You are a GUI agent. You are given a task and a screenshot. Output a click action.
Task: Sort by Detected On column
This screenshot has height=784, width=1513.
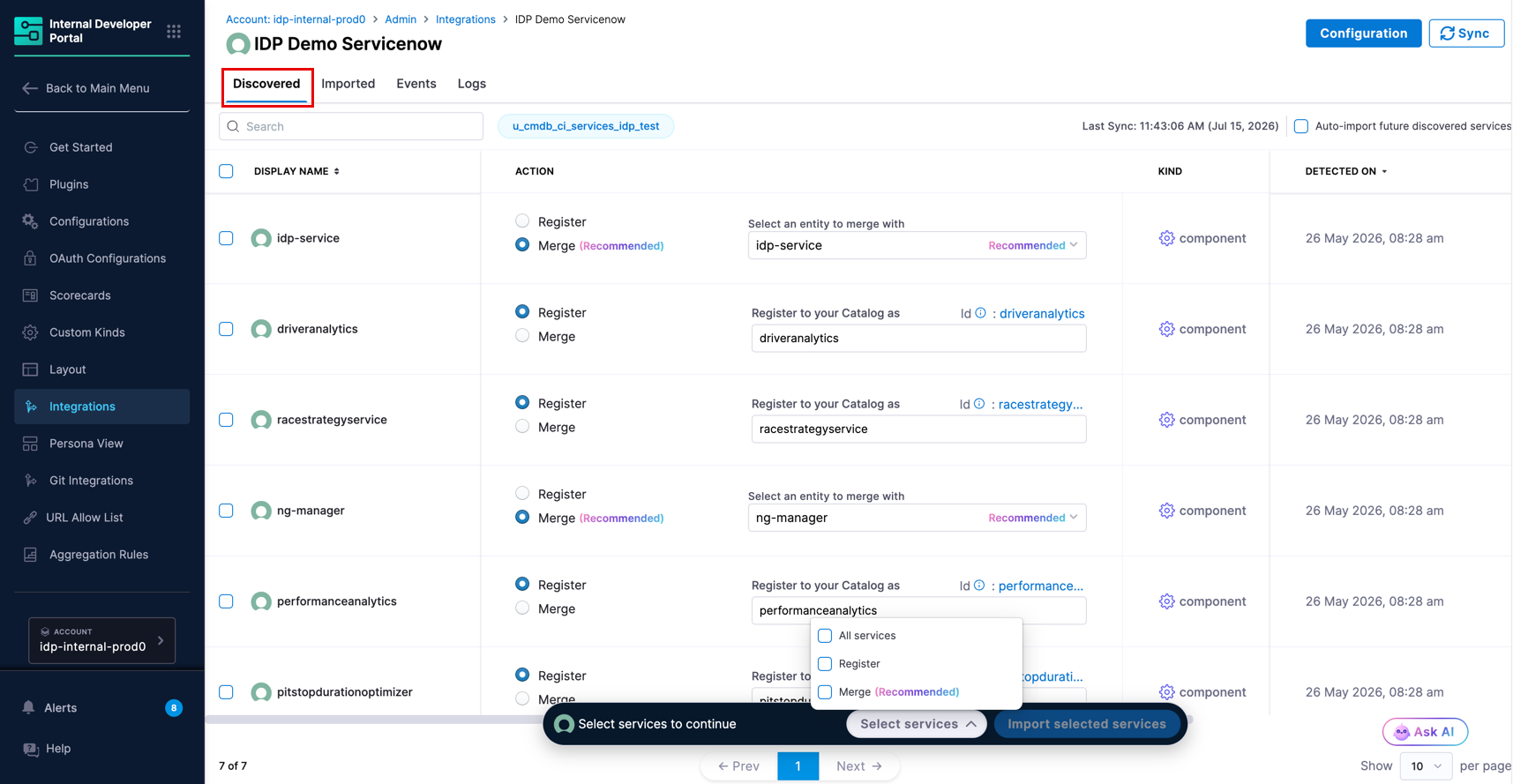point(1346,171)
